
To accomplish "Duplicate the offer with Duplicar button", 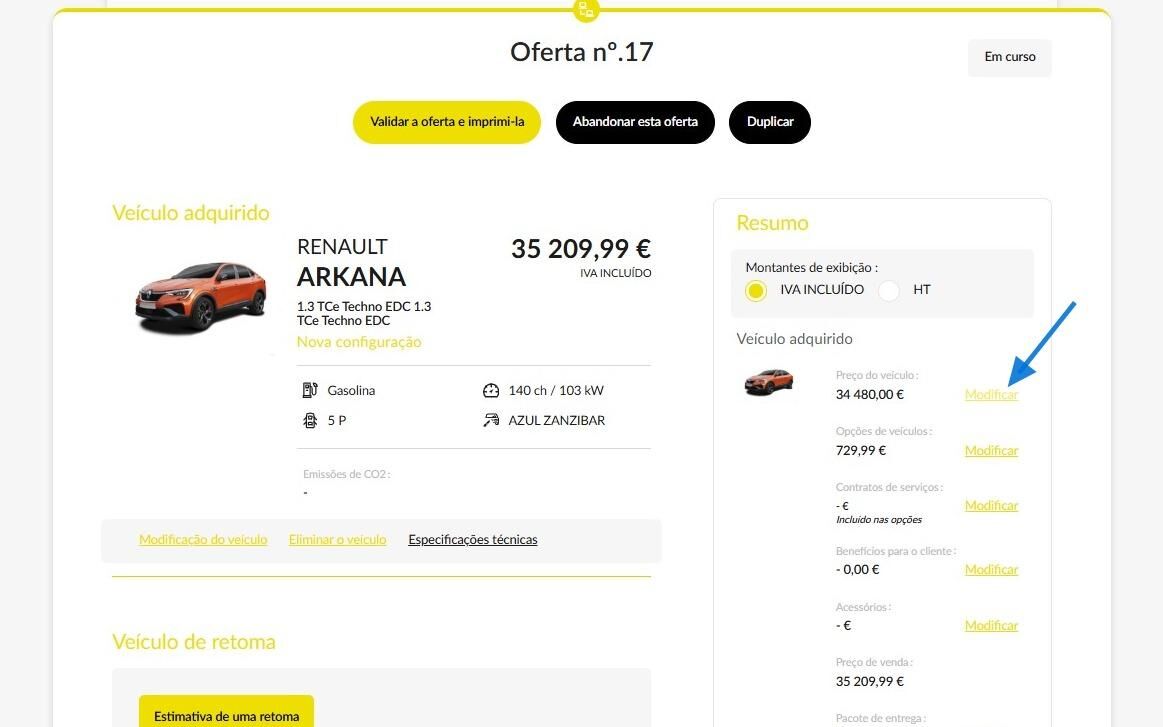I will coord(770,122).
